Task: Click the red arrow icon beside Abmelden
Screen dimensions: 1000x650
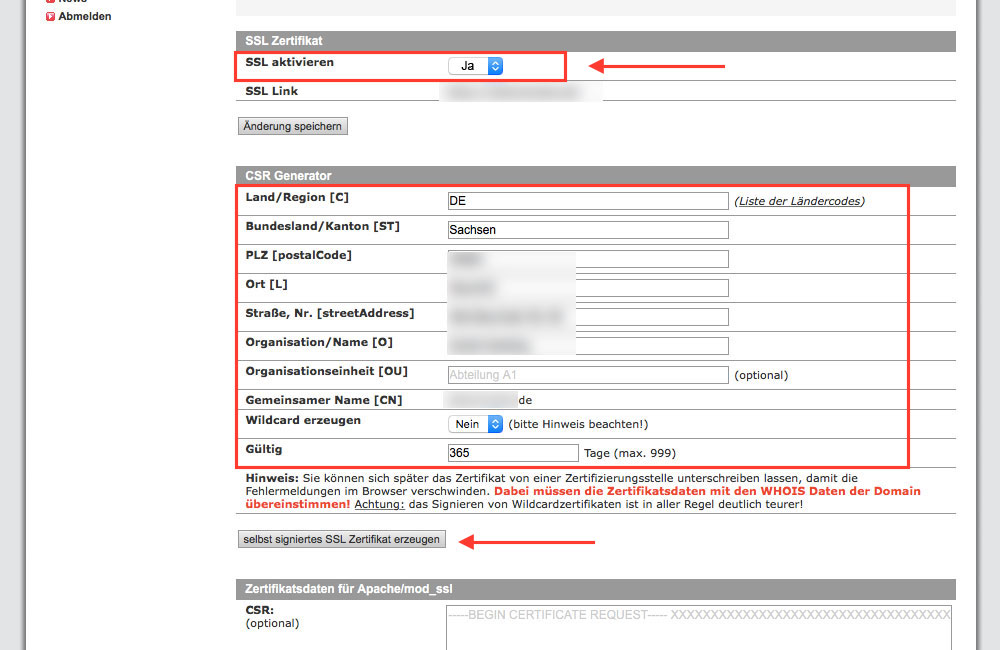Action: [x=50, y=17]
